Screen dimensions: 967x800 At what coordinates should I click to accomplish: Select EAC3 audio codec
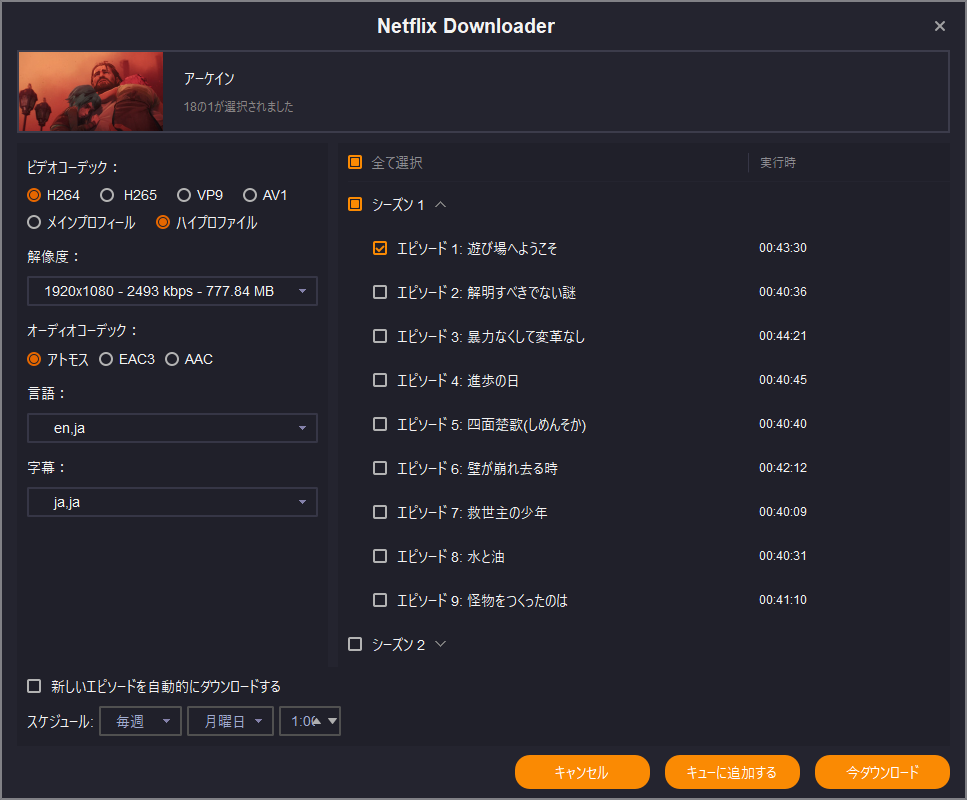click(106, 359)
